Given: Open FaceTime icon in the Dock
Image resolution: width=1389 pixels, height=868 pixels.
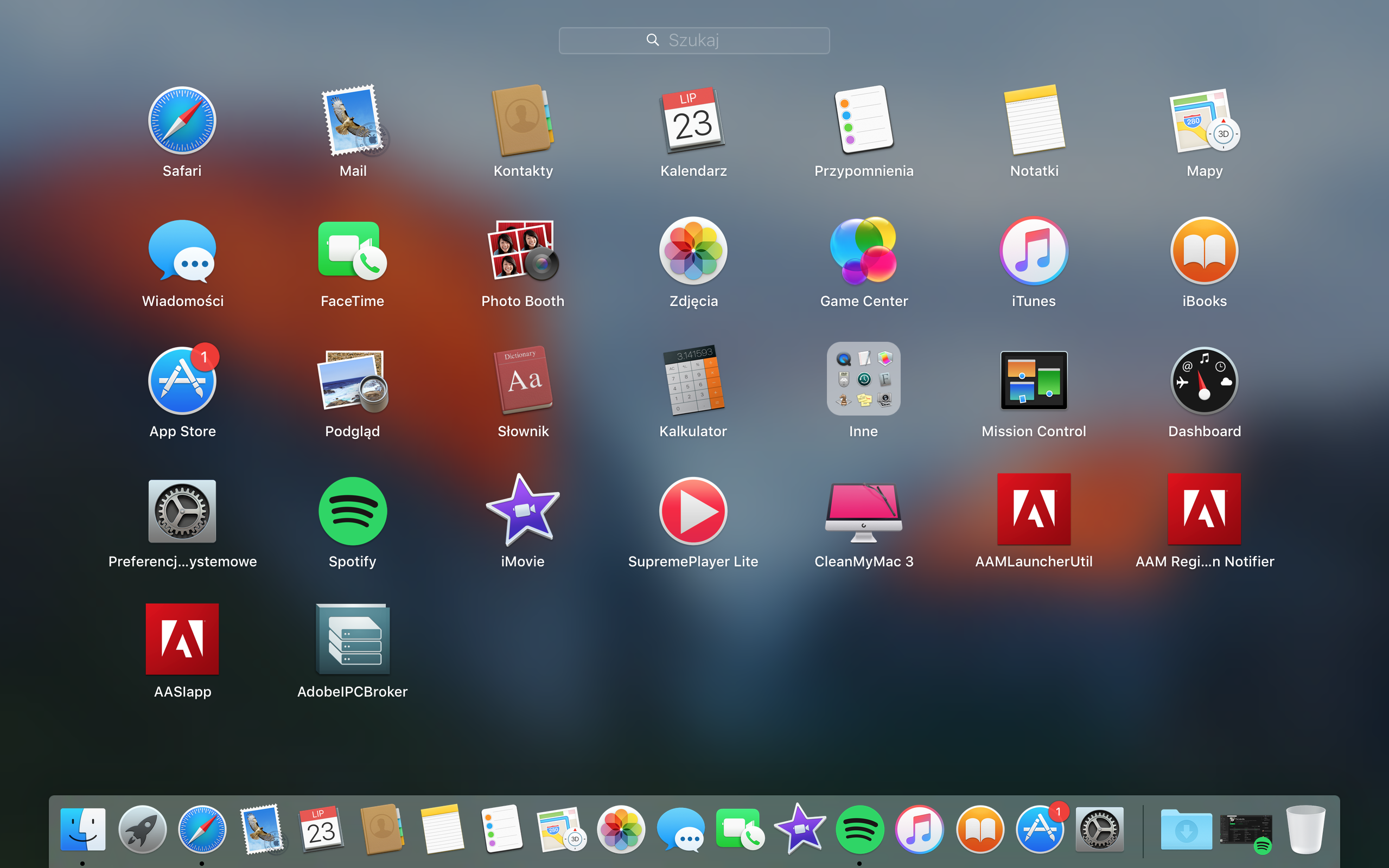Looking at the screenshot, I should [741, 829].
